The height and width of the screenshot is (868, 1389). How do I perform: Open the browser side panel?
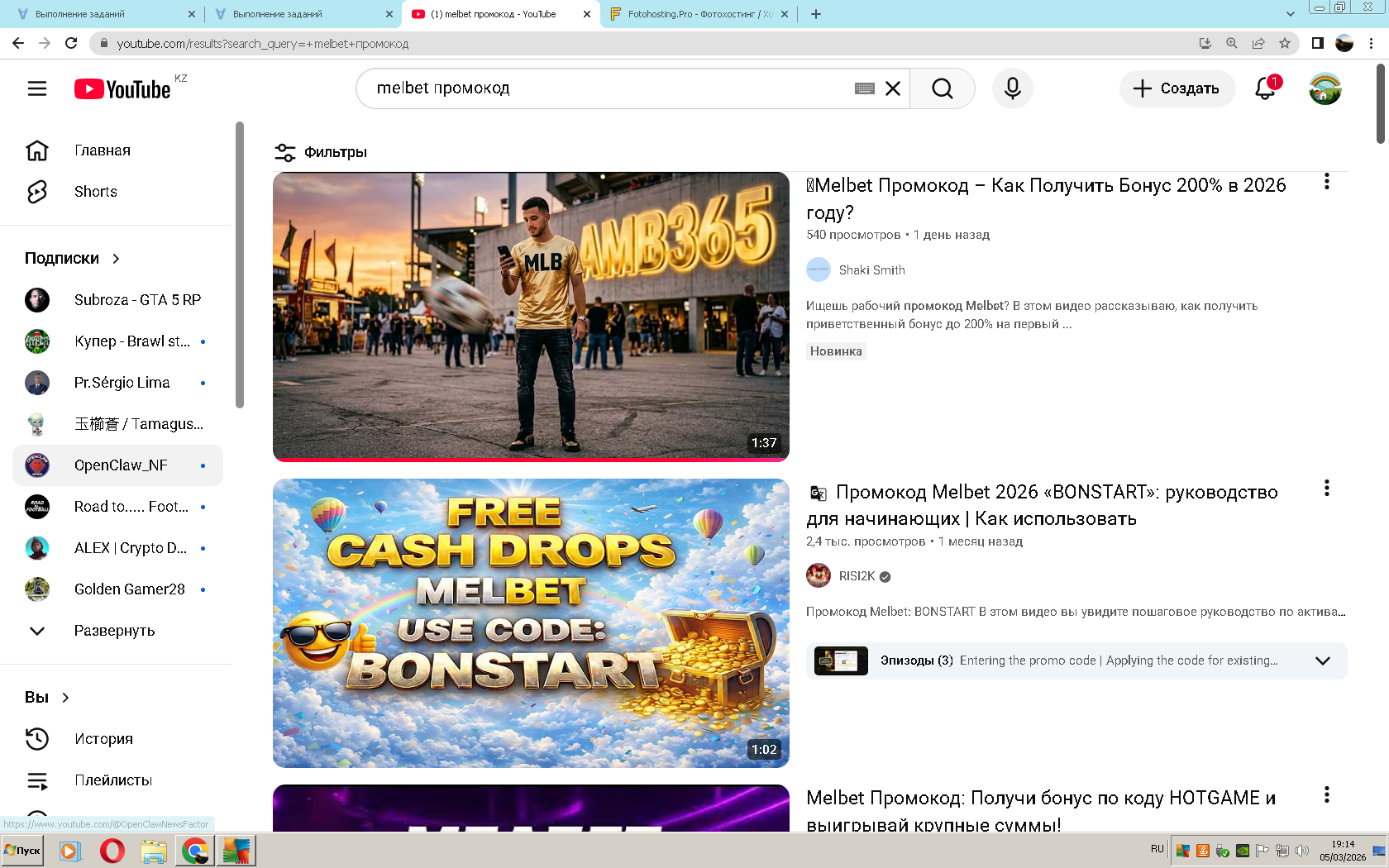click(1318, 43)
